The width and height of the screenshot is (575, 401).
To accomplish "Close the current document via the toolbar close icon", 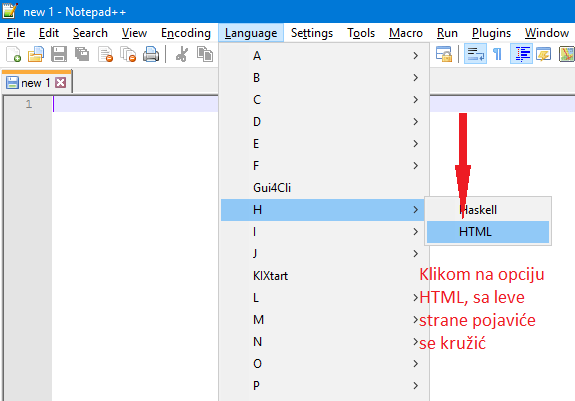I will pos(105,54).
